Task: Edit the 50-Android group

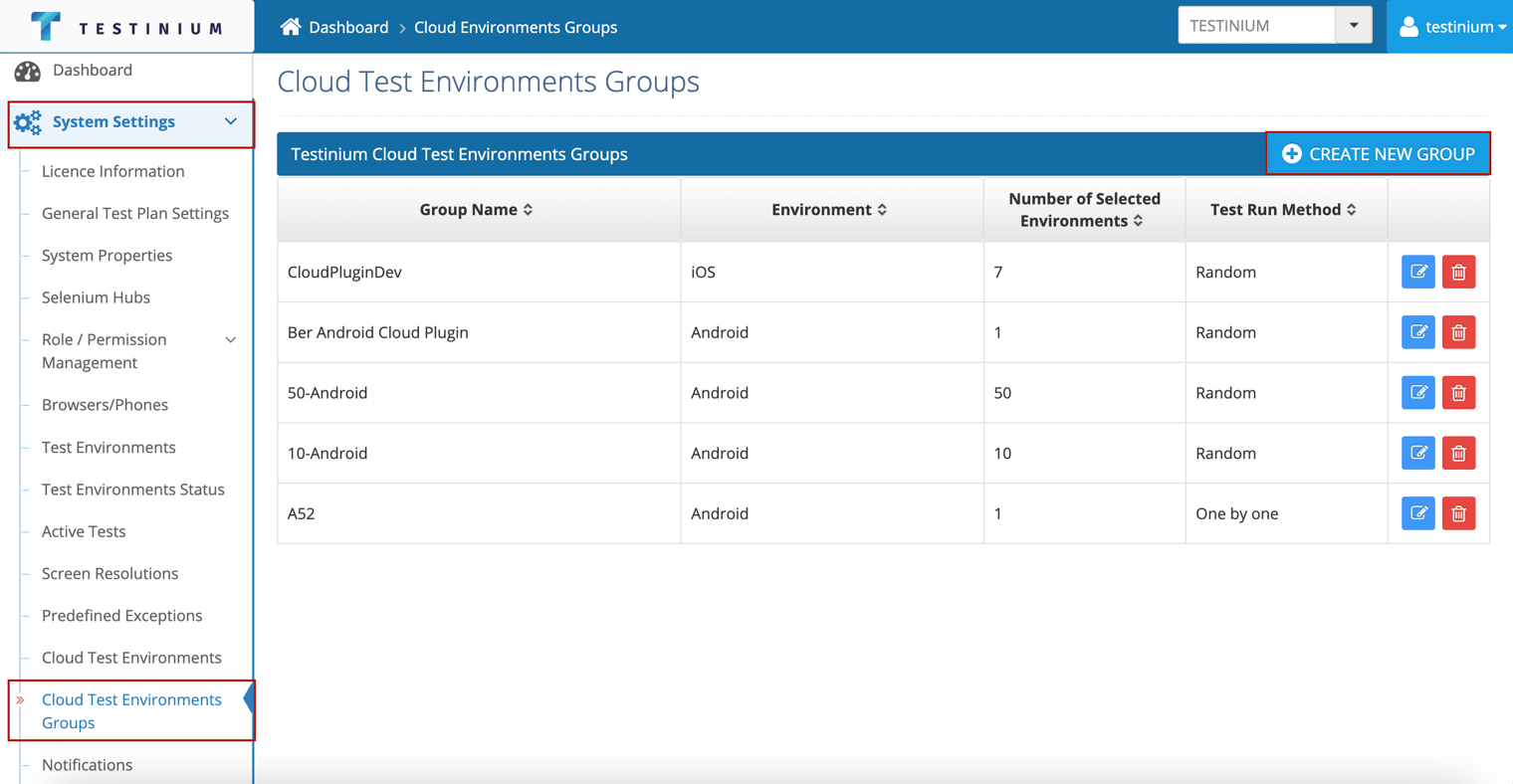Action: tap(1417, 393)
